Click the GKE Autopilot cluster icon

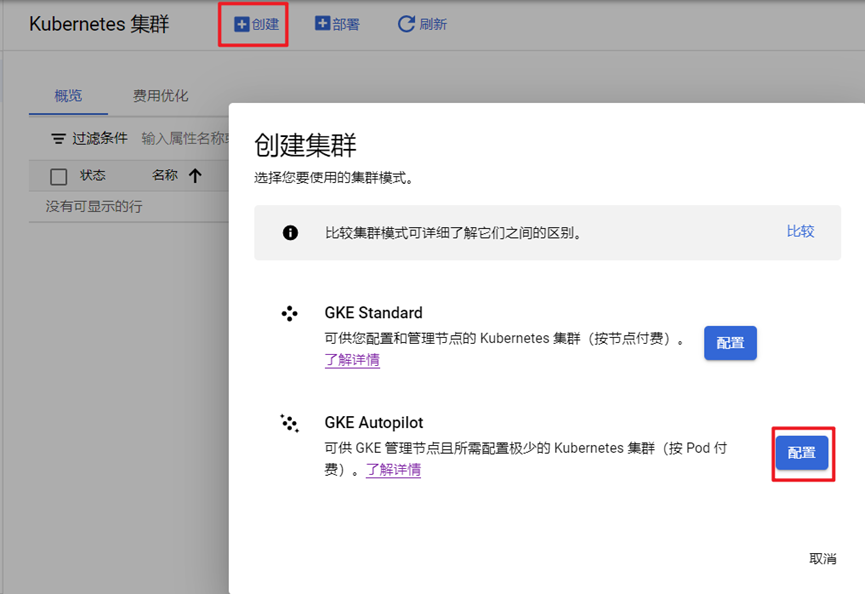coord(290,424)
